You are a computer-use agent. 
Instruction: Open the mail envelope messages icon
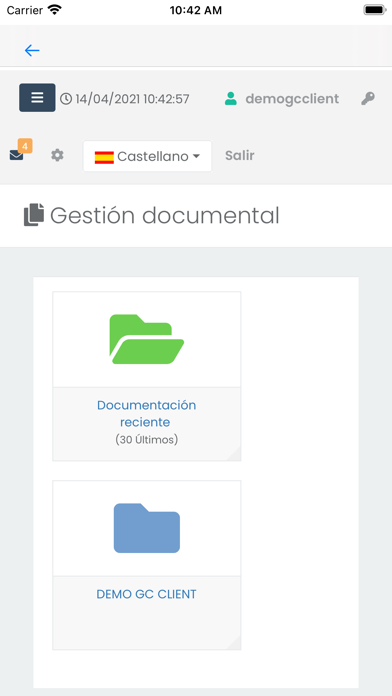[16, 155]
